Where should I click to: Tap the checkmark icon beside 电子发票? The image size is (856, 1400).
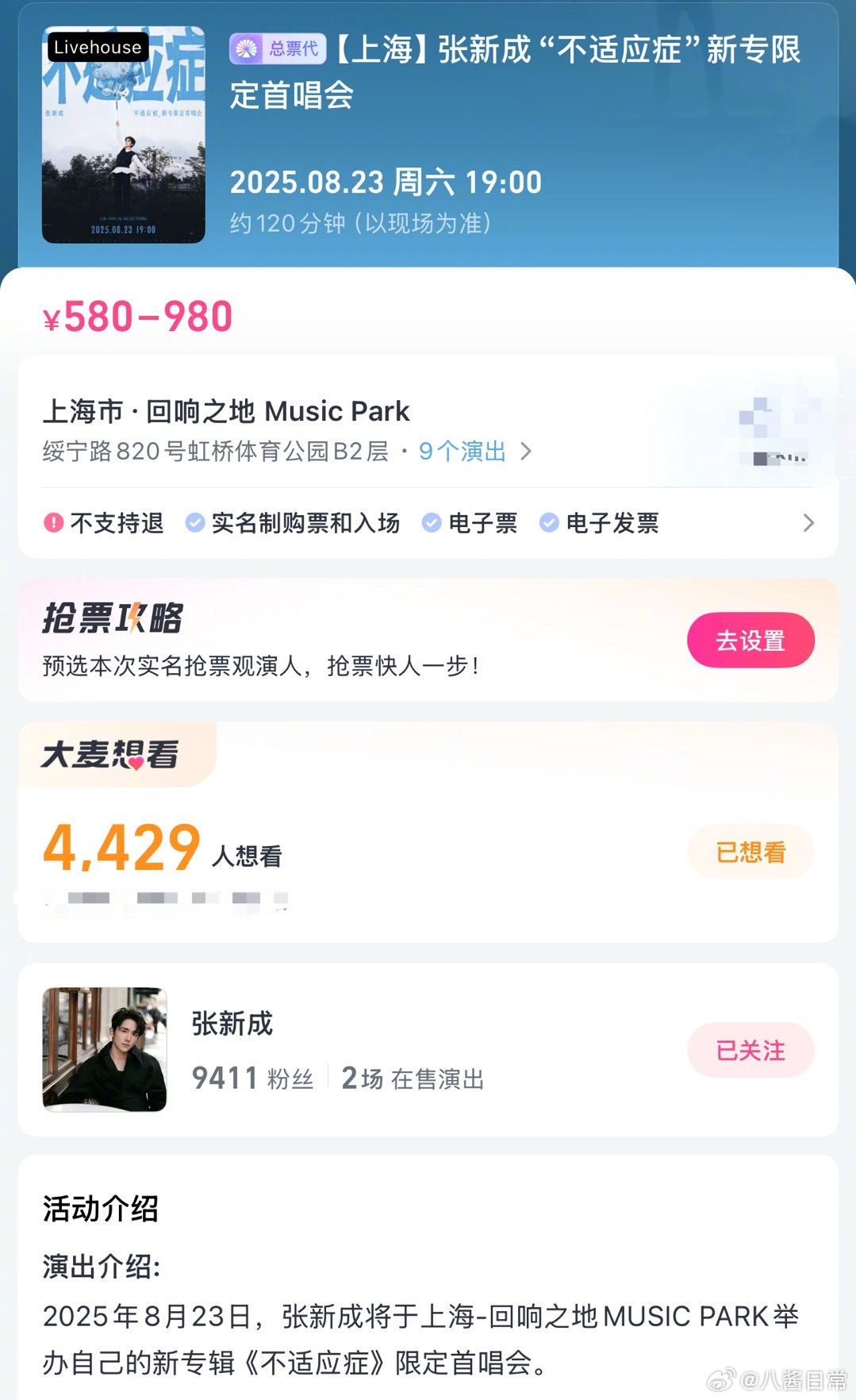point(549,522)
